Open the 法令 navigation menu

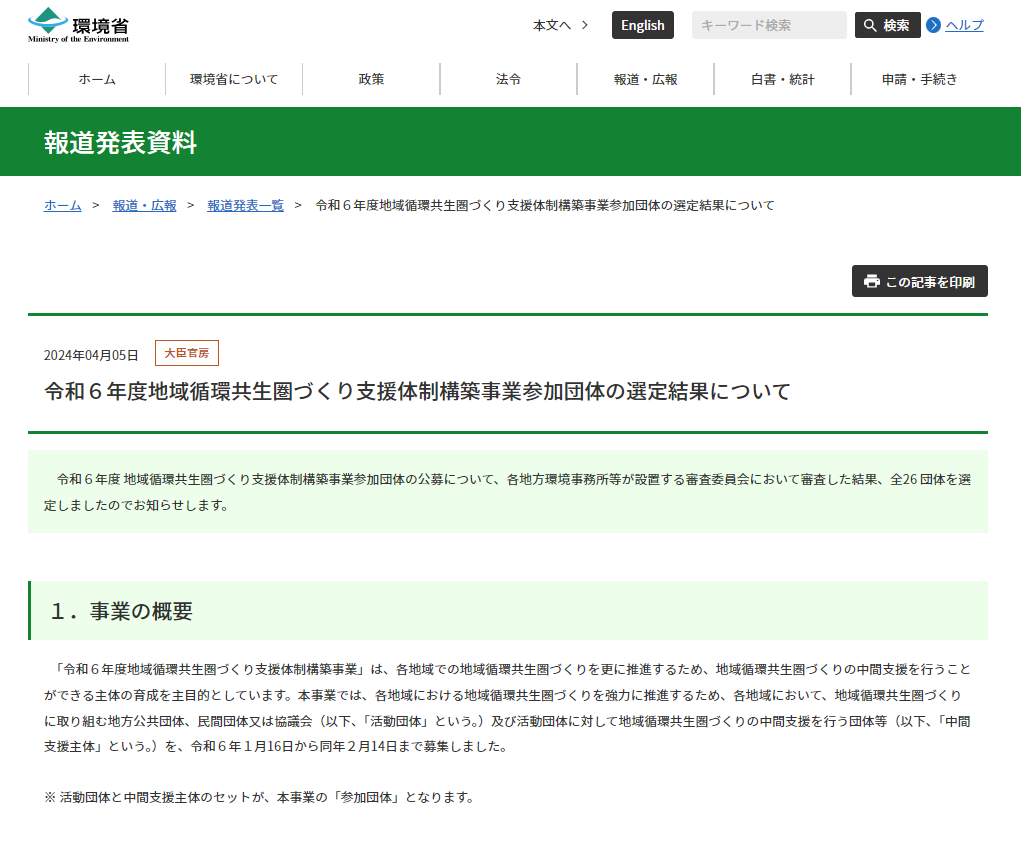pyautogui.click(x=508, y=78)
